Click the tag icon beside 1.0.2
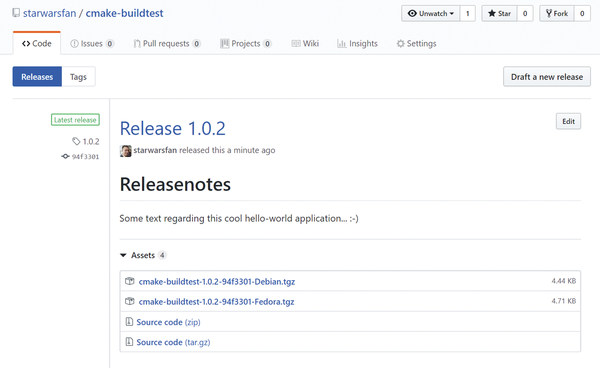This screenshot has height=368, width=600. [76, 142]
